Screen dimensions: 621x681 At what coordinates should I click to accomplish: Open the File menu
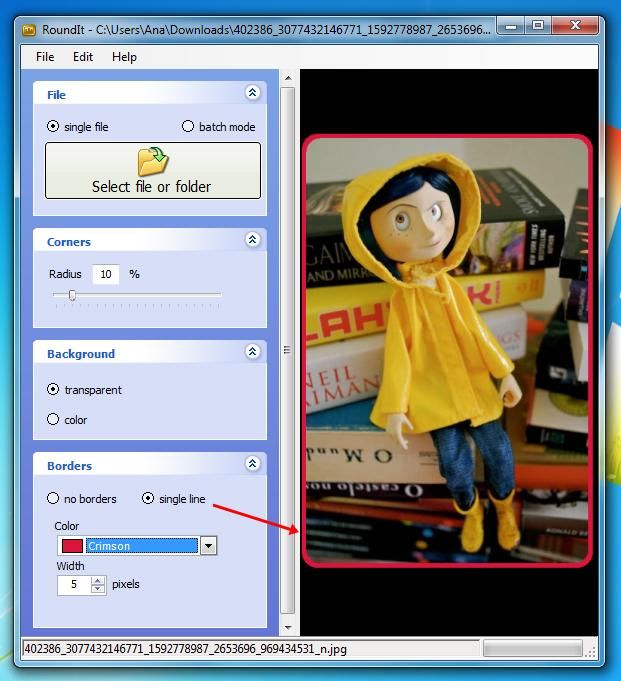tap(45, 57)
